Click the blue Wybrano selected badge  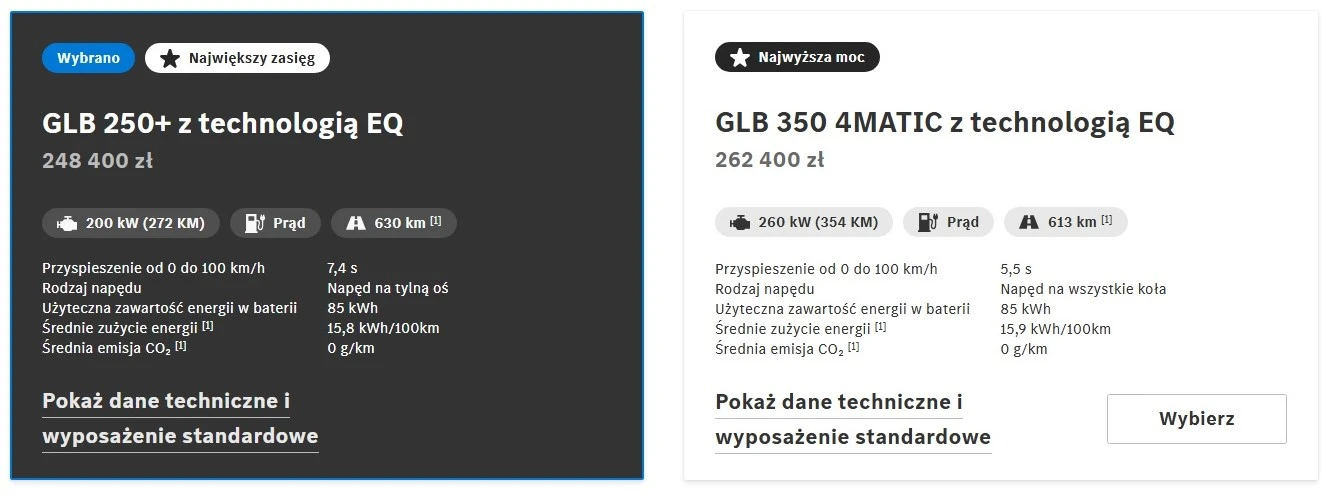[88, 58]
